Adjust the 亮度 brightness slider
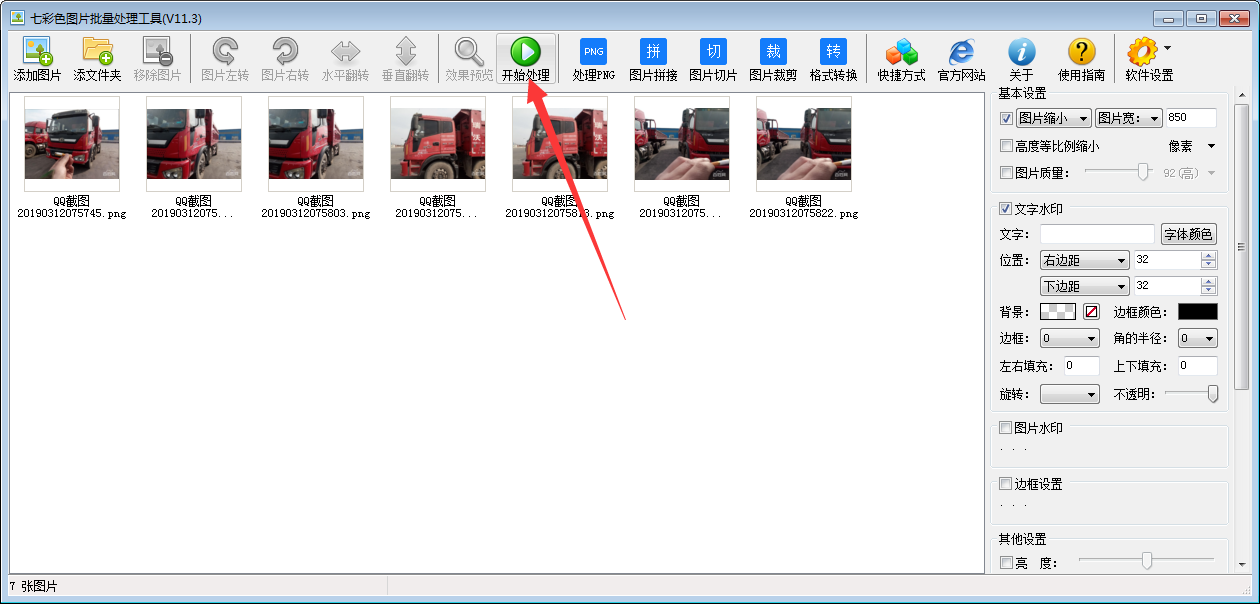The width and height of the screenshot is (1260, 604). [x=1147, y=561]
